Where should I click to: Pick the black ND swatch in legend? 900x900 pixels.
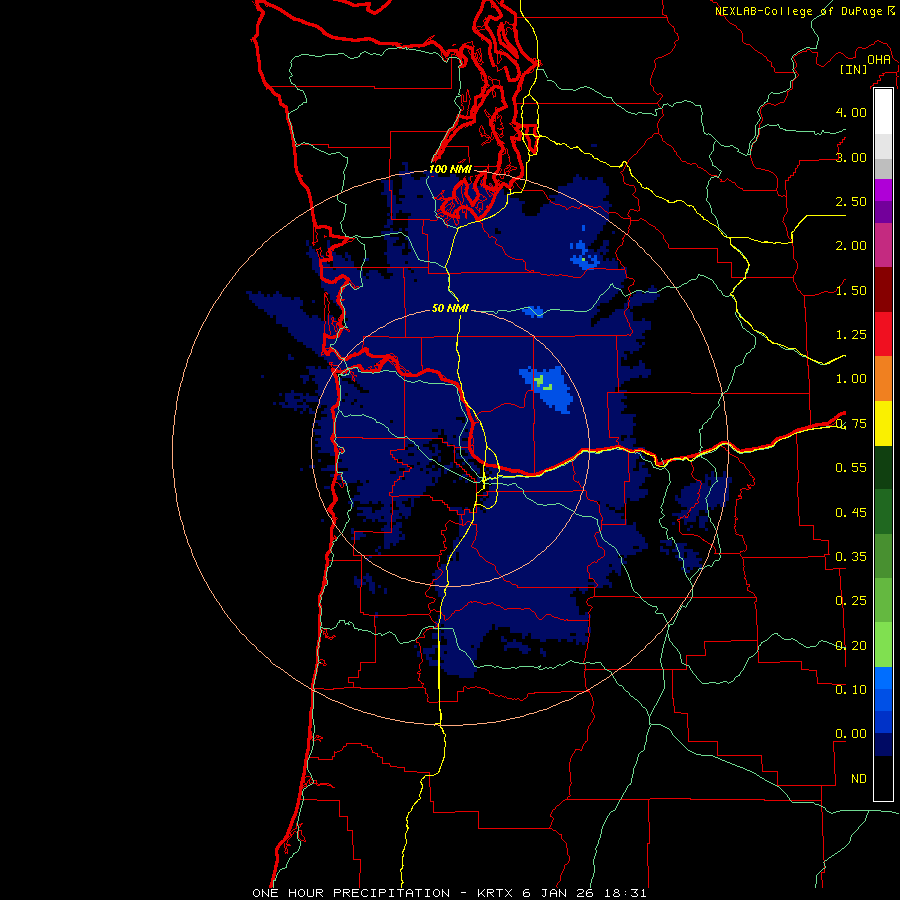(x=883, y=778)
